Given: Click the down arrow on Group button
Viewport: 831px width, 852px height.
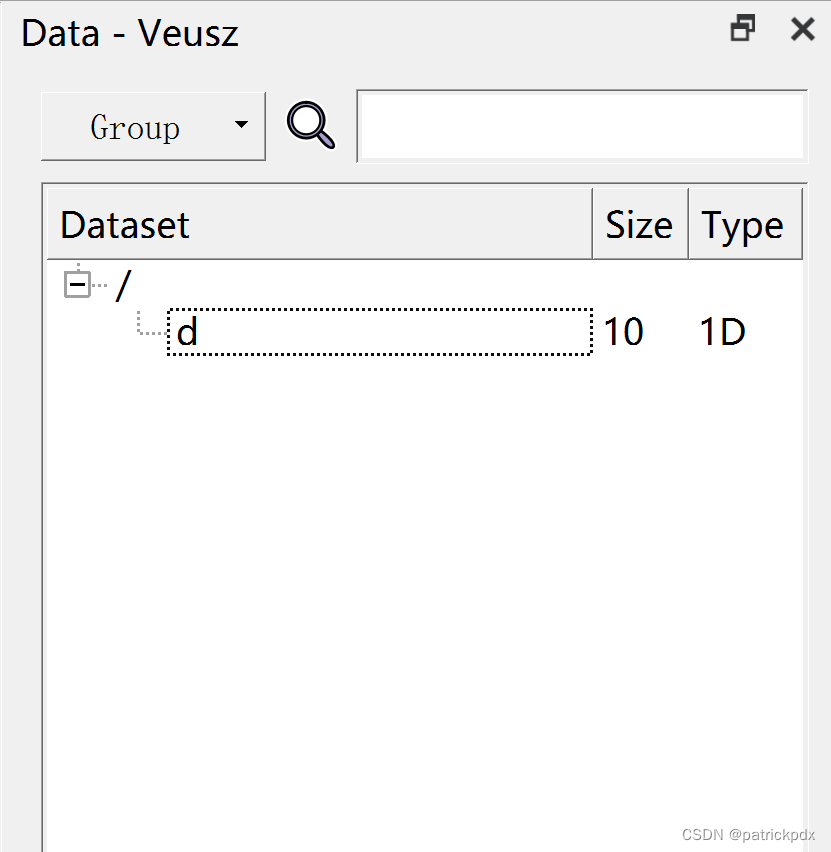Looking at the screenshot, I should click(241, 124).
